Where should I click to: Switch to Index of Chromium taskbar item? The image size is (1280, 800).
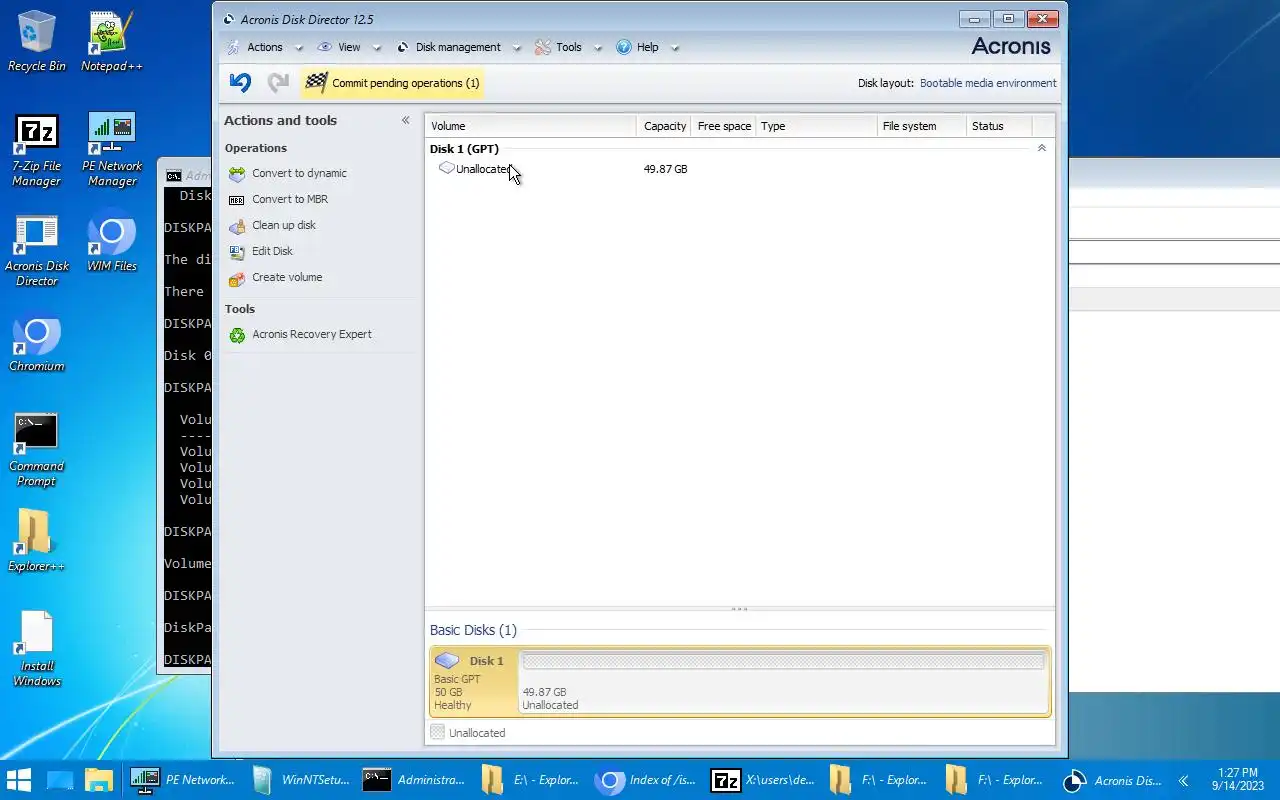click(647, 780)
